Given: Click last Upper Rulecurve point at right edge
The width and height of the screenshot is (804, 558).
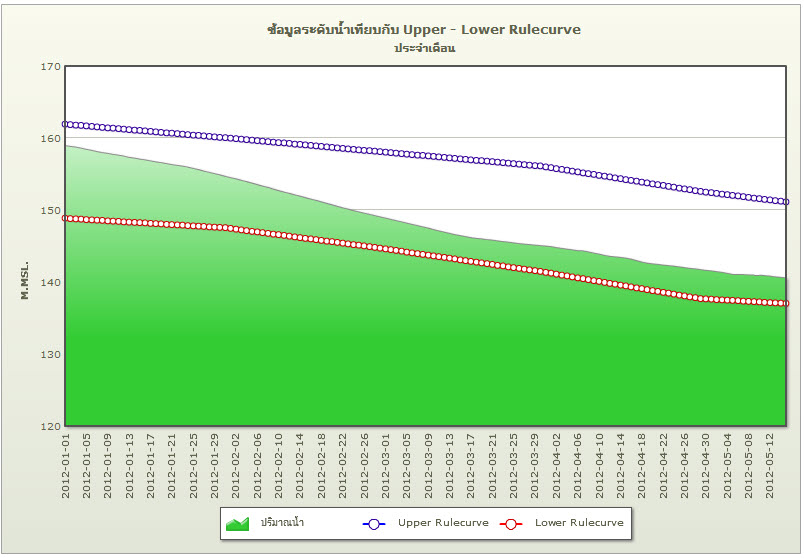Looking at the screenshot, I should (786, 202).
